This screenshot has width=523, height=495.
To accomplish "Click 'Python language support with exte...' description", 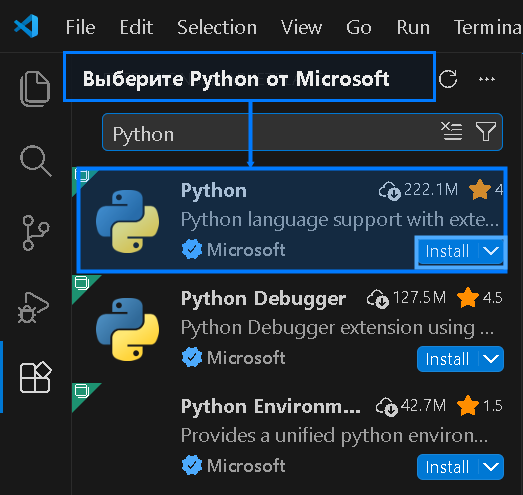I will (x=340, y=220).
